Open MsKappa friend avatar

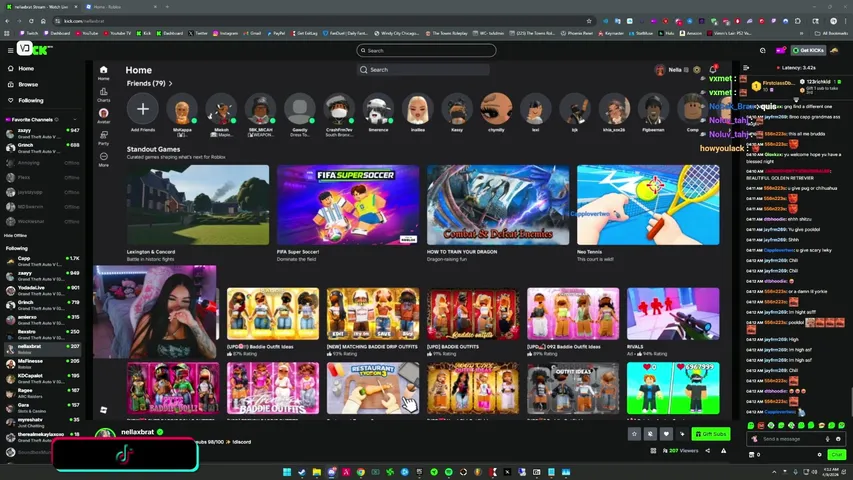[182, 109]
